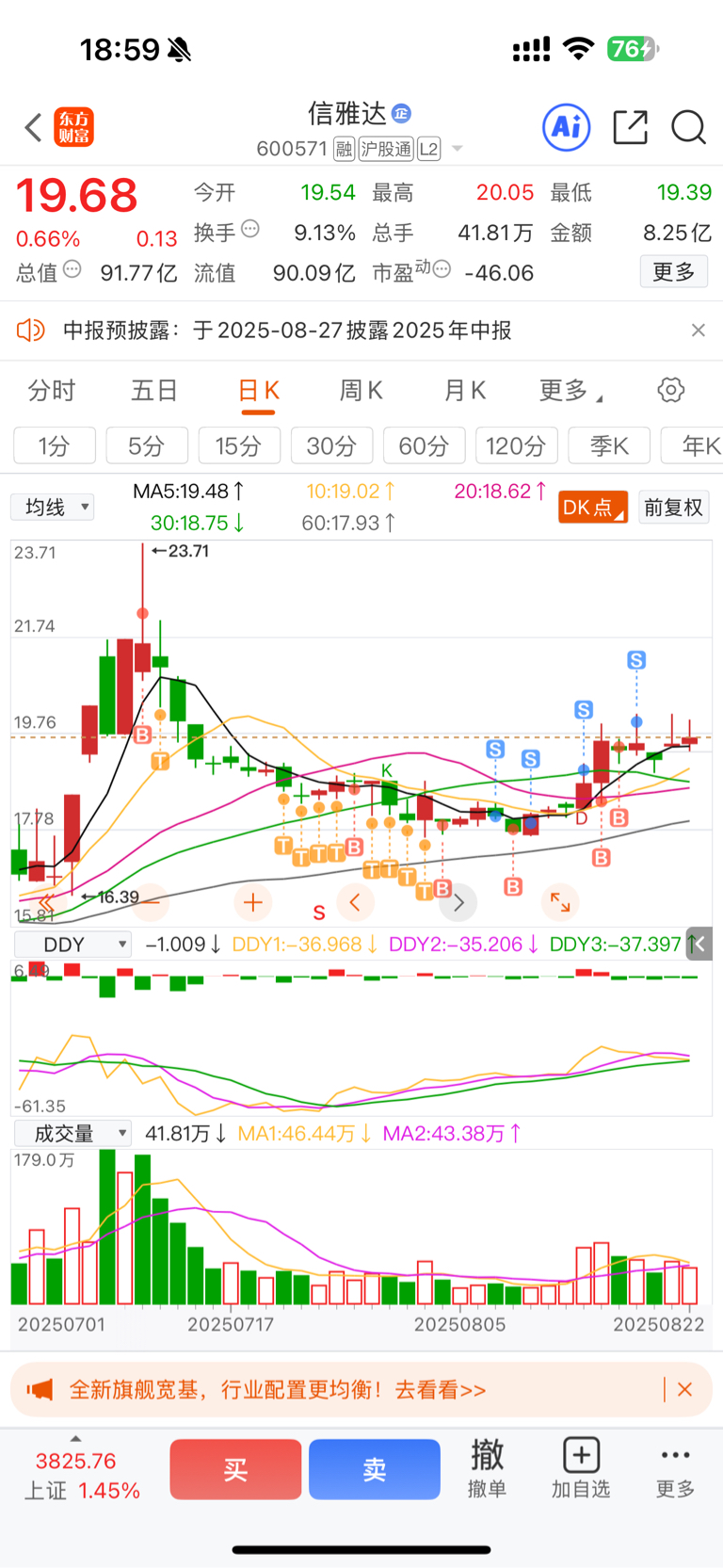
Task: Tap the current price 19.68
Action: tap(77, 196)
